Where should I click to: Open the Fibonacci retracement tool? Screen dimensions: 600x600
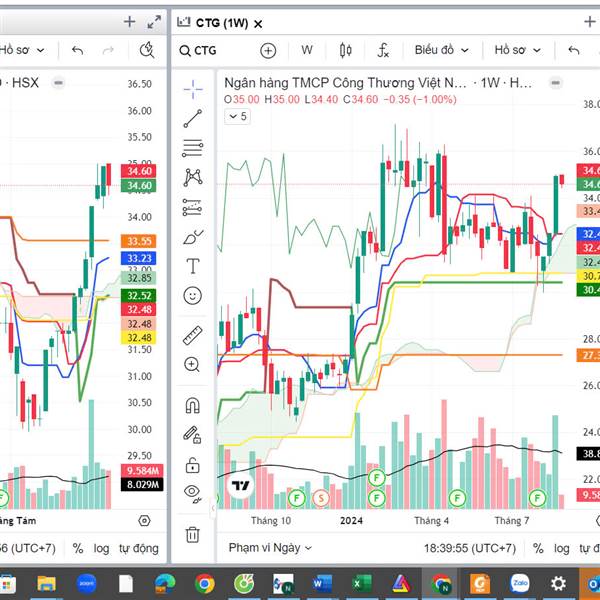point(193,148)
